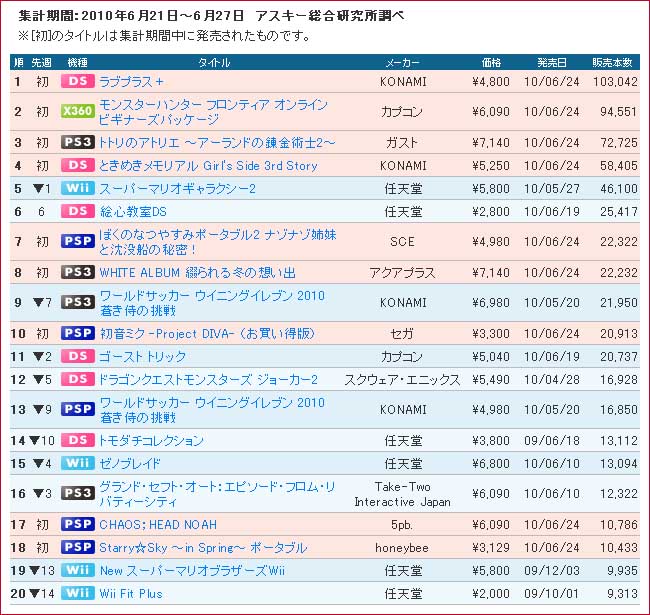
Task: Click the PSP badge beside ぼくのなつやすみ
Action: coord(78,241)
